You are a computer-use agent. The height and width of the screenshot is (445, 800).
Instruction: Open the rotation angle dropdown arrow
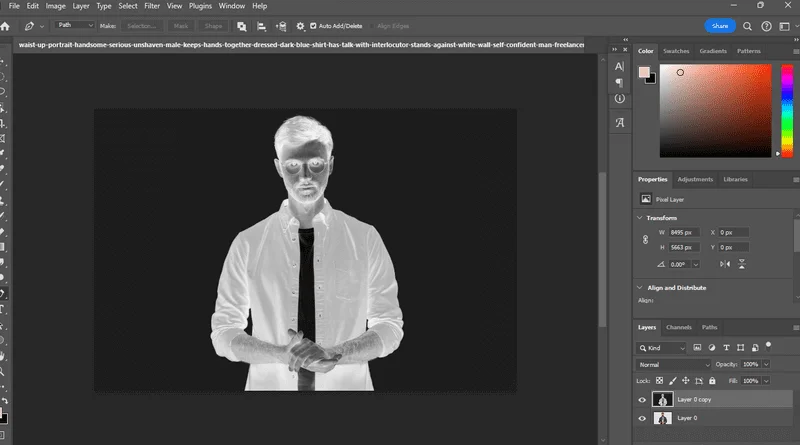coord(695,264)
